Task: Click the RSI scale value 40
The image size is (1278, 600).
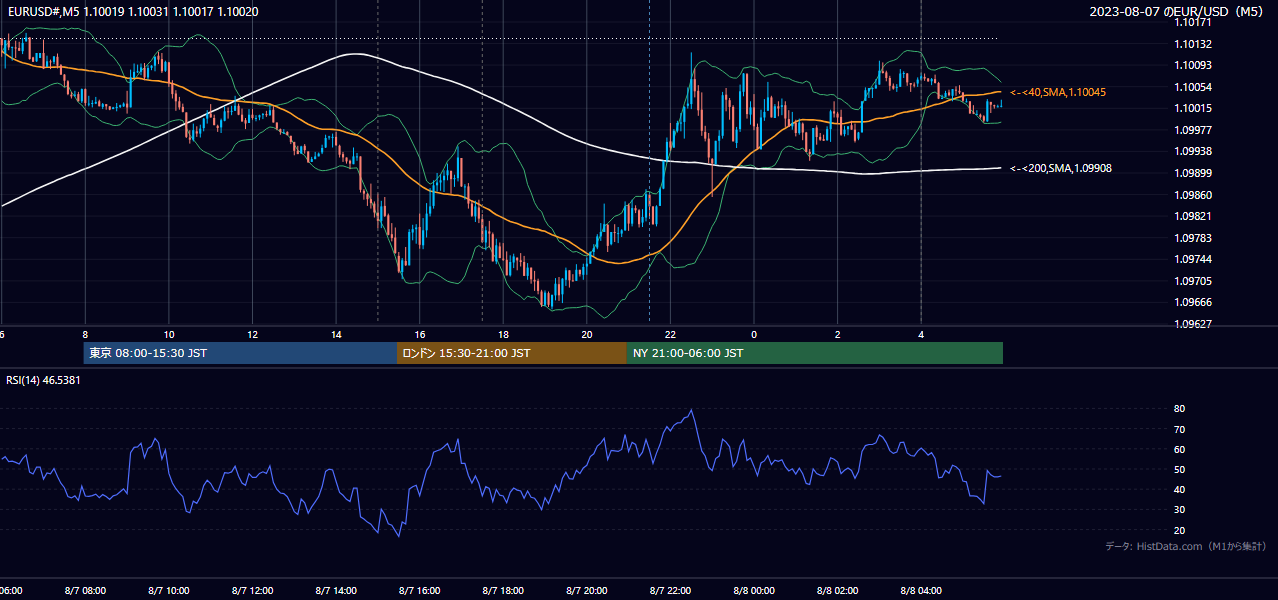Action: pos(1179,489)
